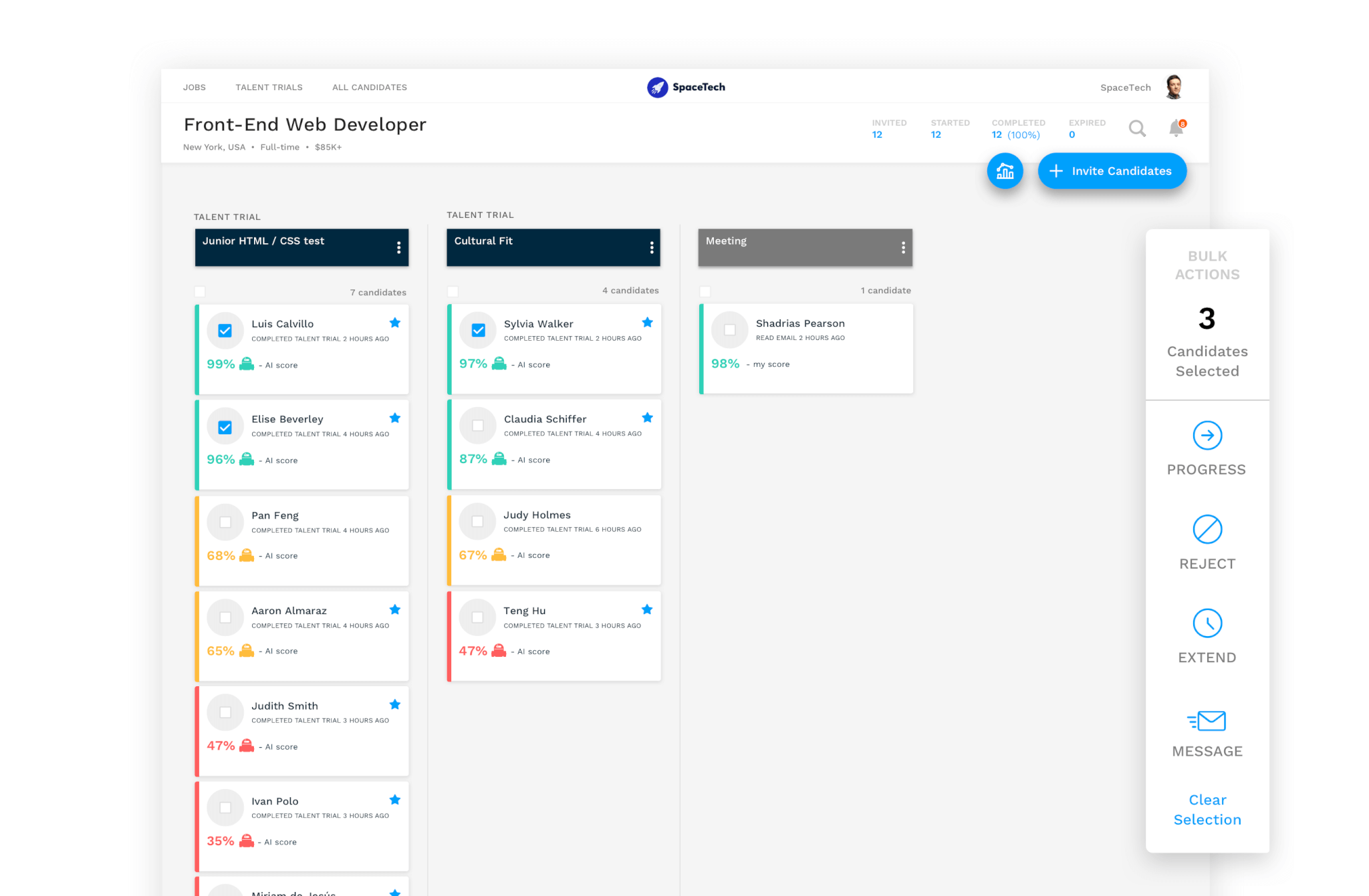Select Aaron Almaraz's checkbox
The image size is (1369, 896).
pos(225,617)
